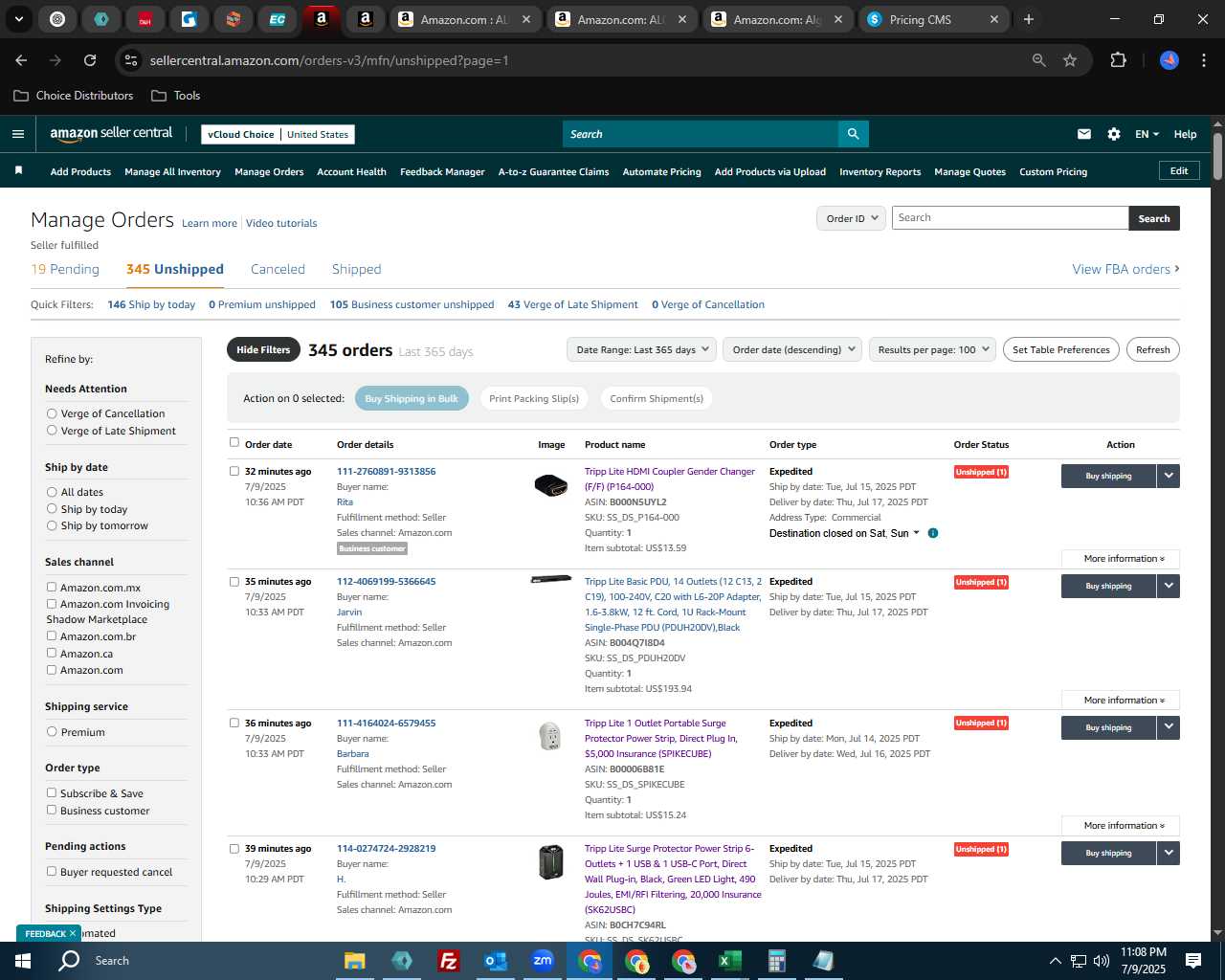This screenshot has width=1225, height=980.
Task: Click View FBA orders link
Action: [x=1125, y=269]
